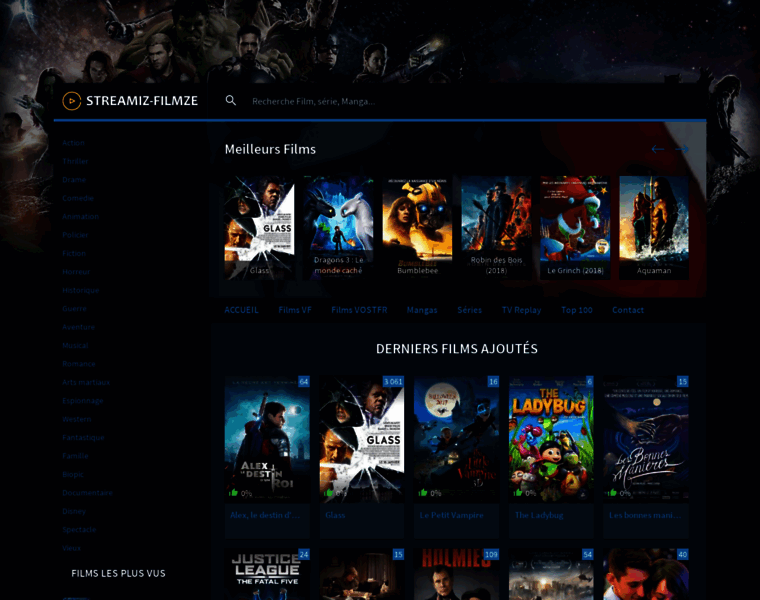760x600 pixels.
Task: Open Glass poster in Meilleurs Films carousel
Action: pyautogui.click(x=259, y=228)
